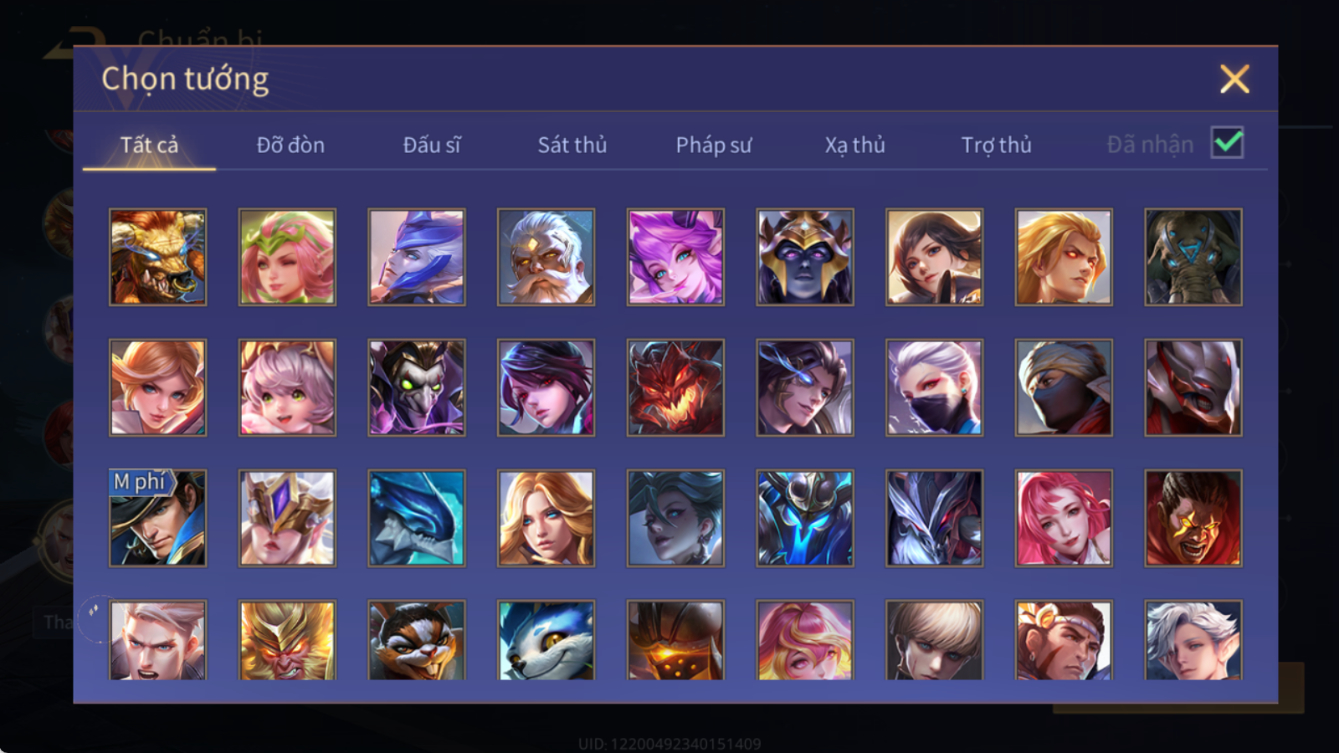
Task: Switch to the 'Đỡ đòn' tab
Action: click(x=290, y=145)
